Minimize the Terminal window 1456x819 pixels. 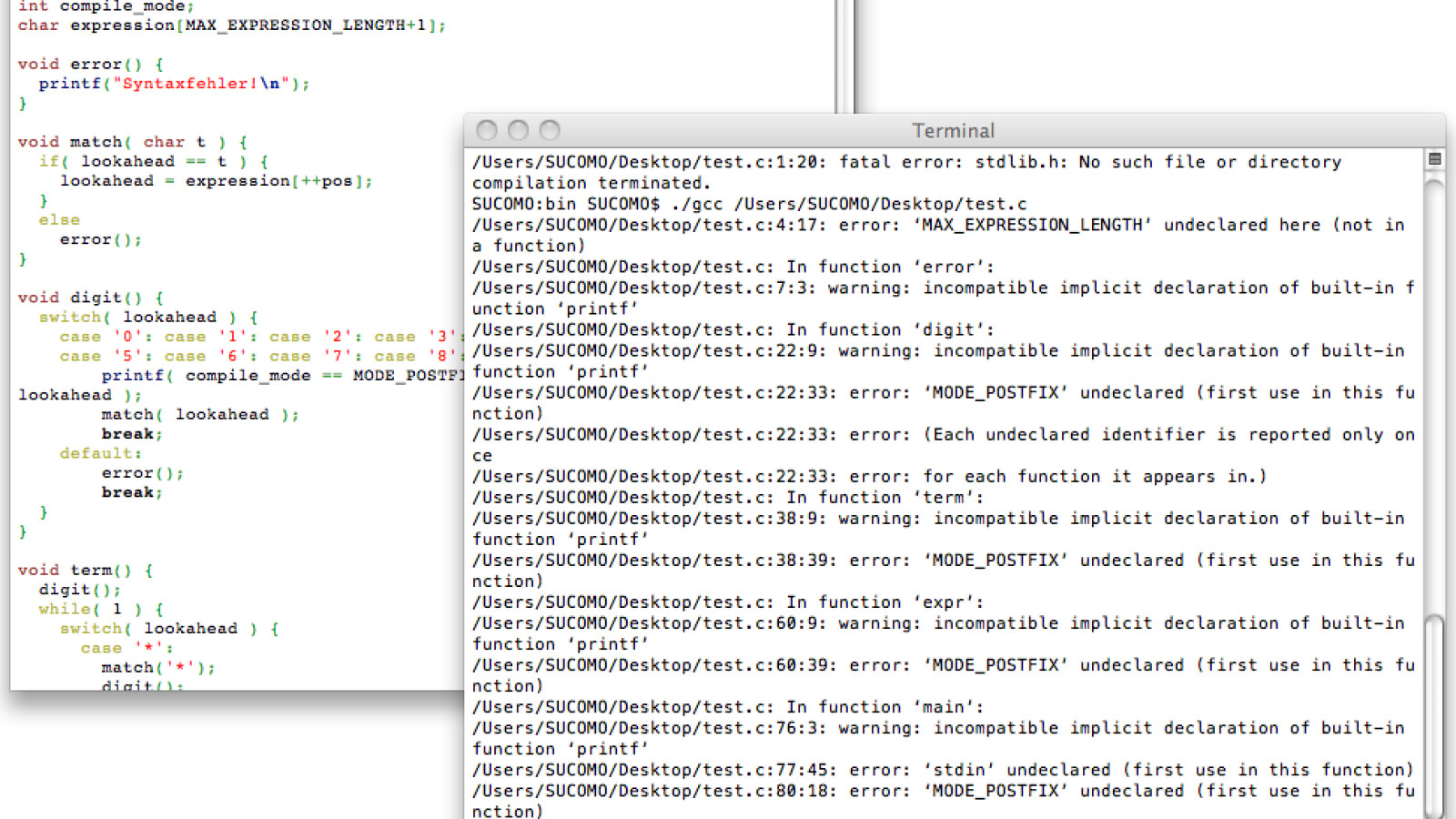tap(518, 130)
